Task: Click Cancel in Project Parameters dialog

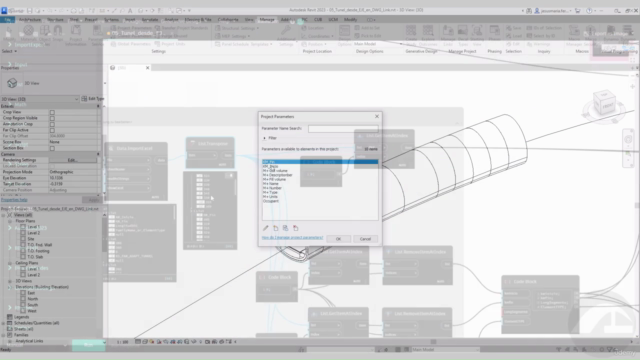Action: coord(365,239)
